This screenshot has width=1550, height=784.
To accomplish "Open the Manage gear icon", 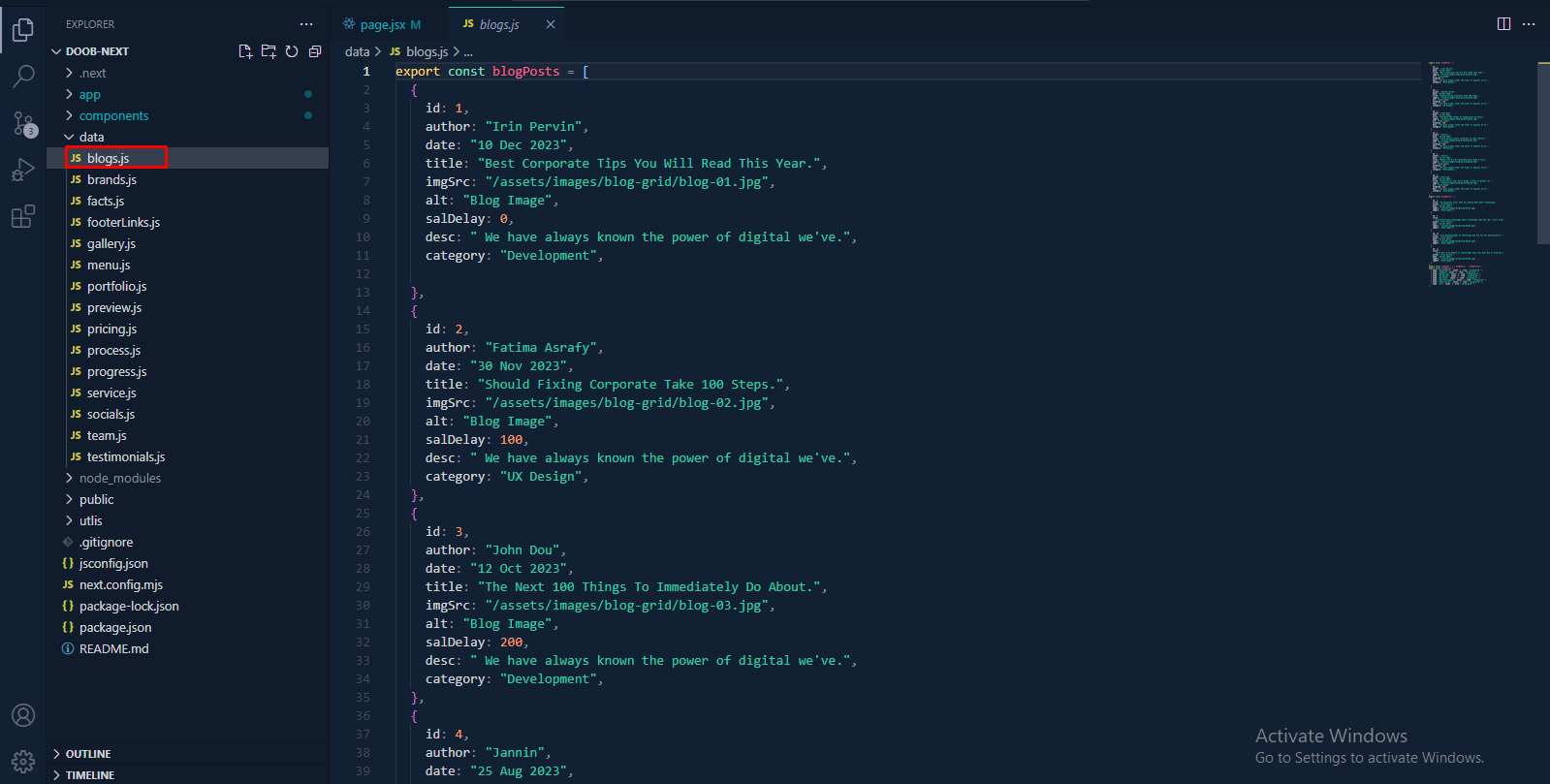I will coord(23,762).
